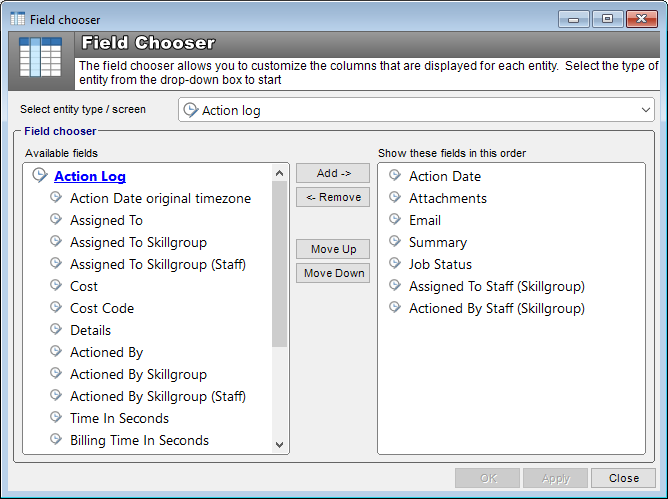668x499 pixels.
Task: Select Action Date original timezone field
Action: click(161, 198)
